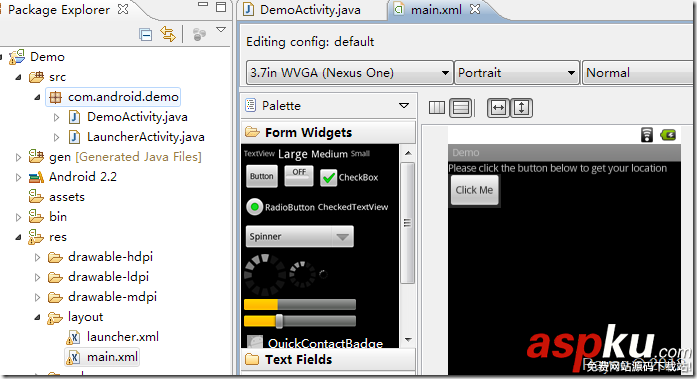Select the OFF ToggleButton widget
This screenshot has height=379, width=697.
pyautogui.click(x=299, y=175)
